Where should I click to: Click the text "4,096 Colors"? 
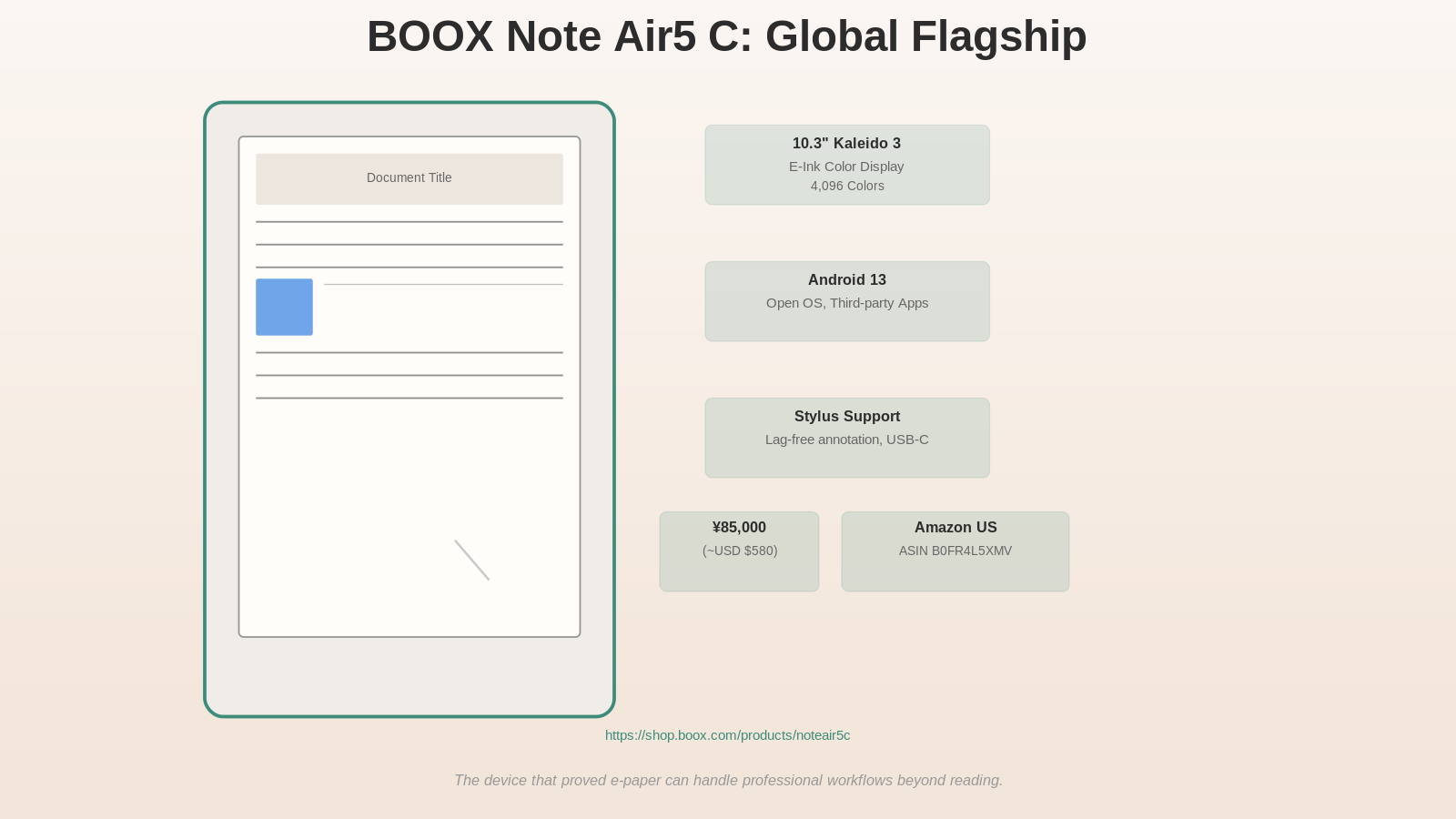847,186
